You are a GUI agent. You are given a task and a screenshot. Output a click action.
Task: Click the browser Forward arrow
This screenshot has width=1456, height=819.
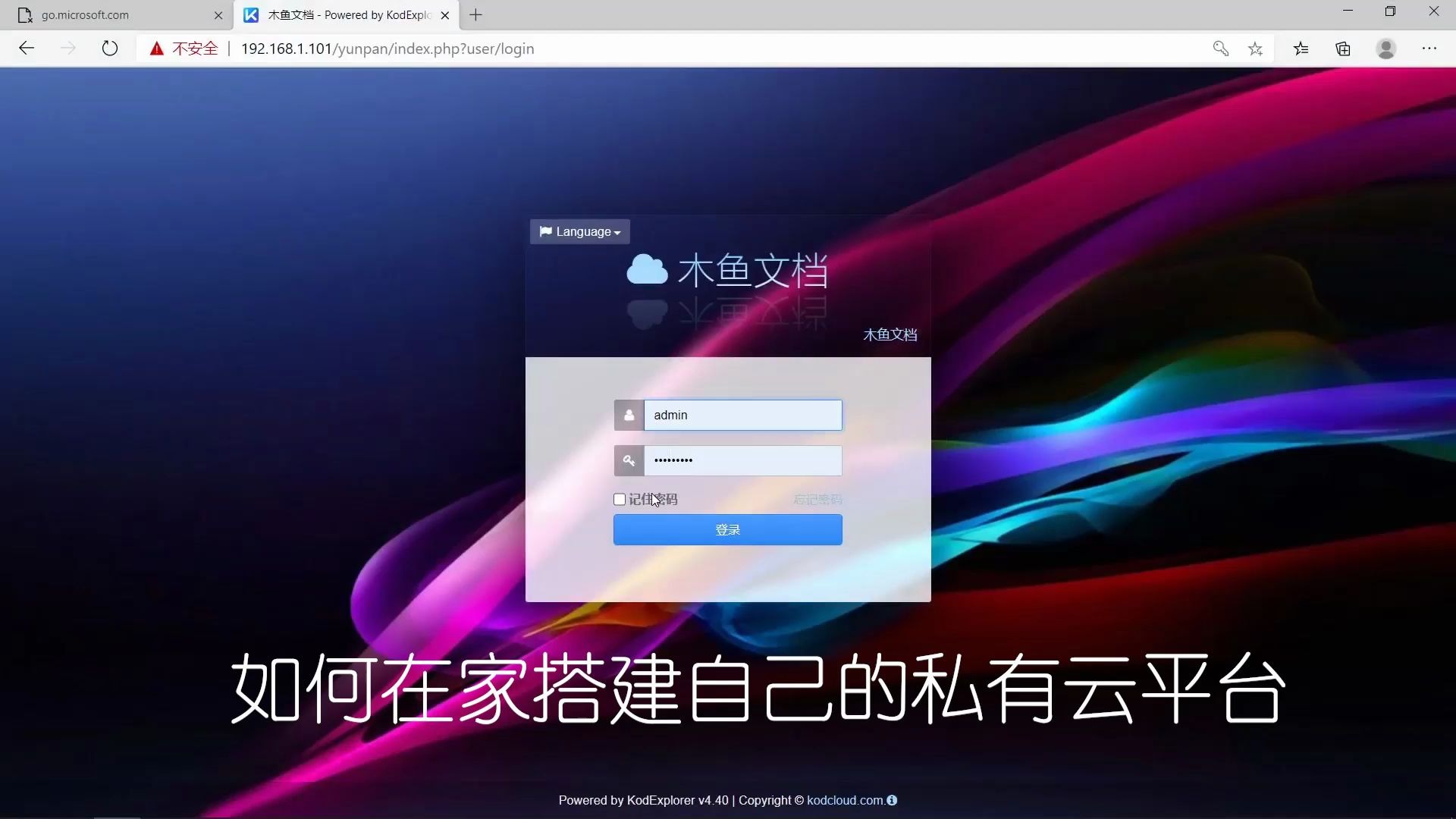pyautogui.click(x=68, y=49)
